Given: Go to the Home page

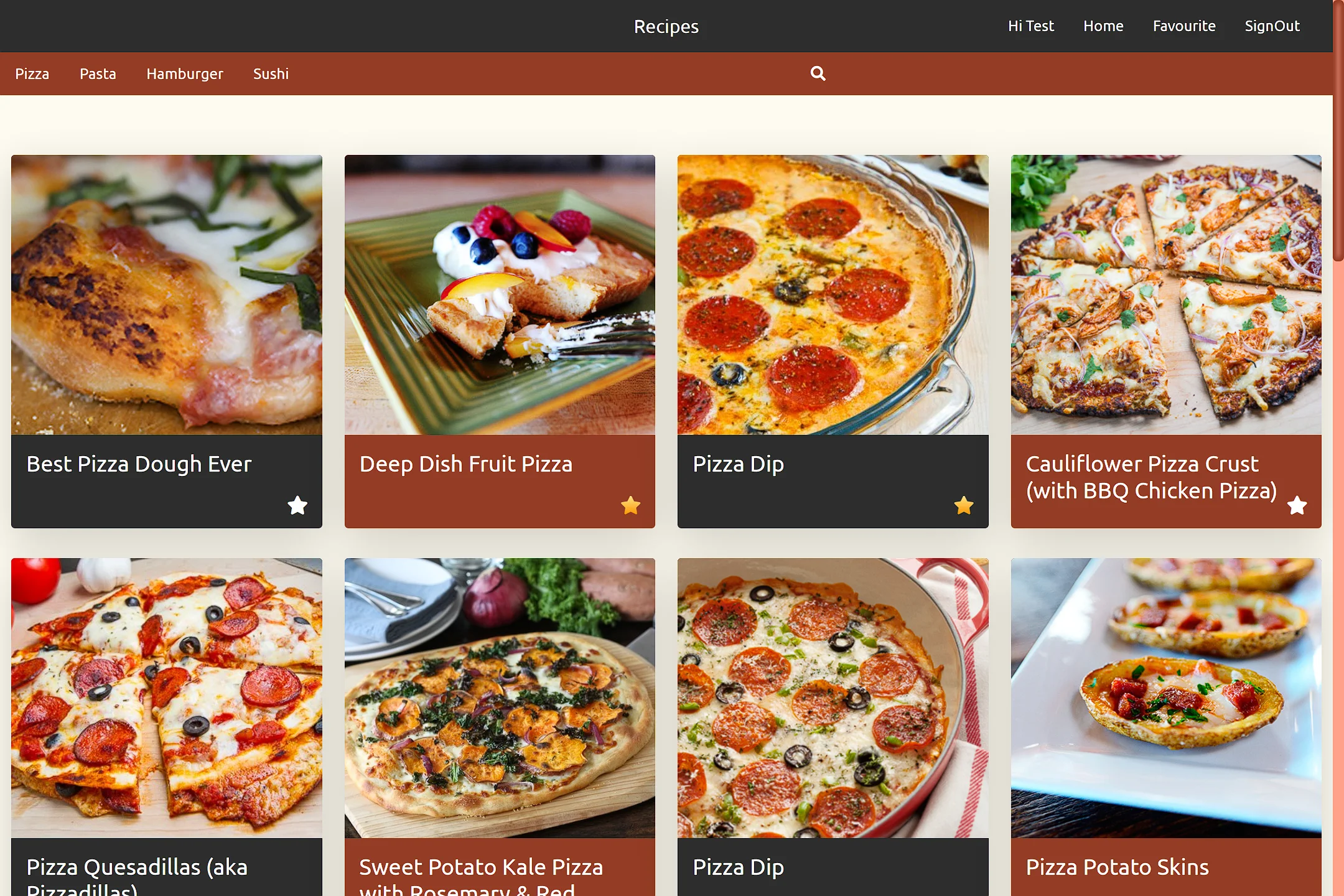Looking at the screenshot, I should coord(1103,26).
